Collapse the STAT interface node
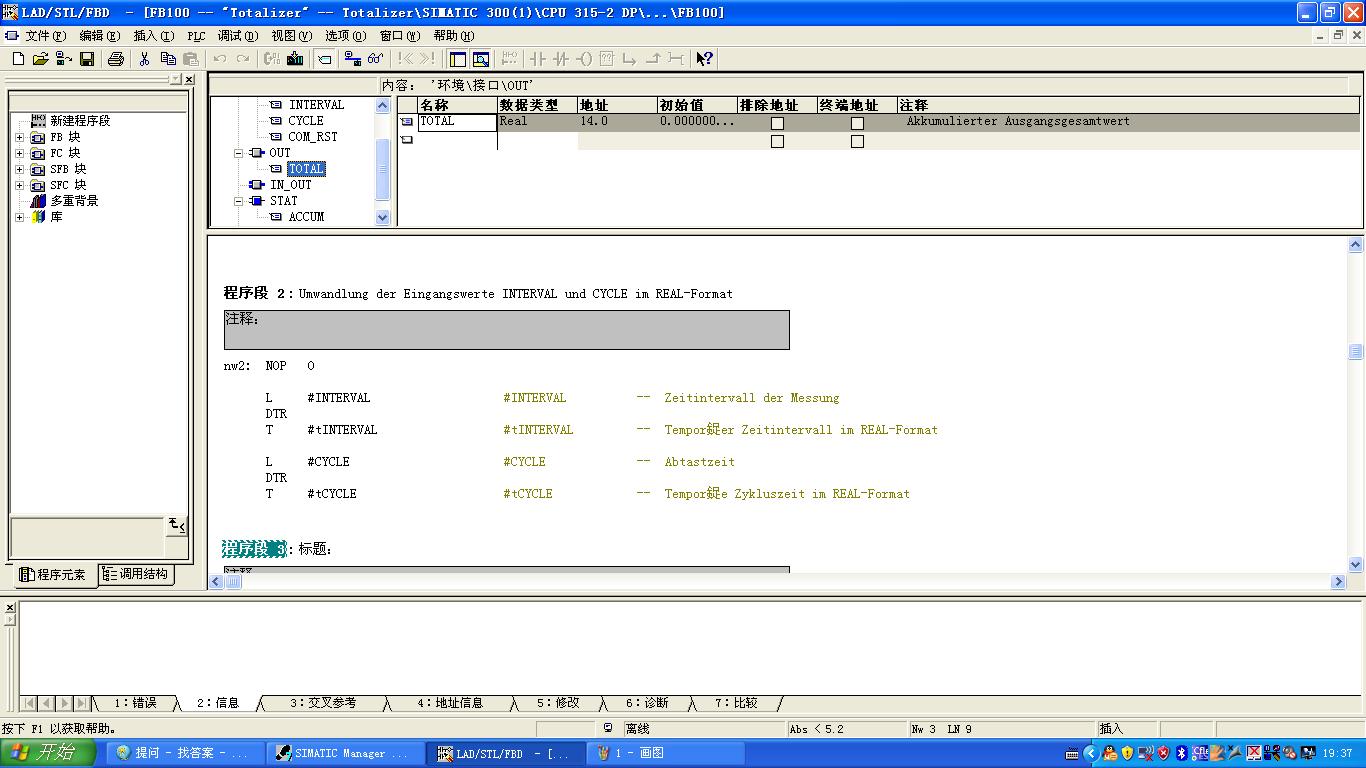Viewport: 1366px width, 768px height. (x=239, y=201)
